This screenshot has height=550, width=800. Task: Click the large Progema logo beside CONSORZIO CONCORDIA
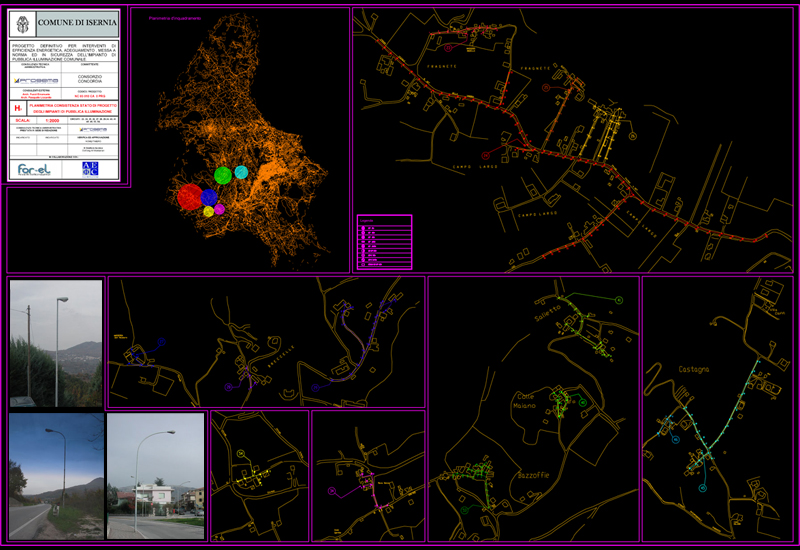coord(36,81)
